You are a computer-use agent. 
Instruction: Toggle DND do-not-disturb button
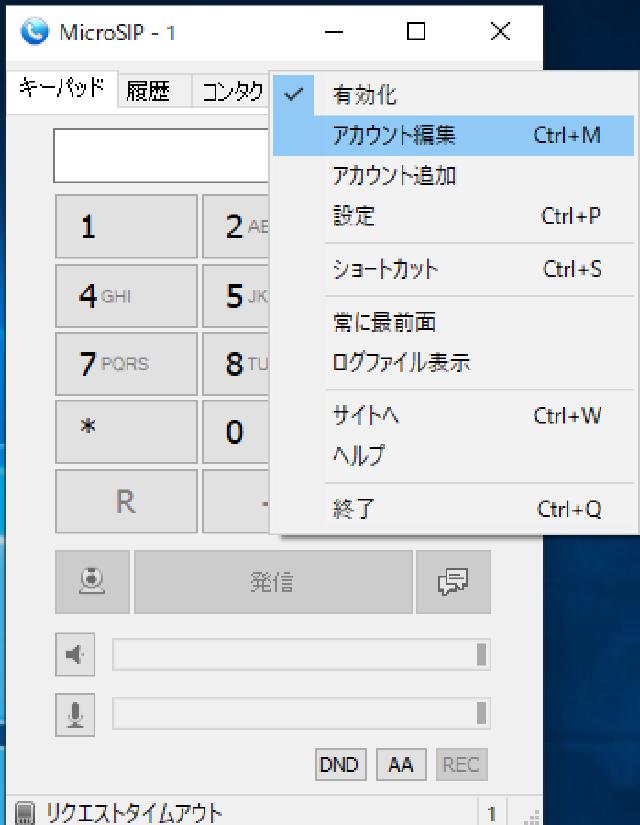pos(339,764)
